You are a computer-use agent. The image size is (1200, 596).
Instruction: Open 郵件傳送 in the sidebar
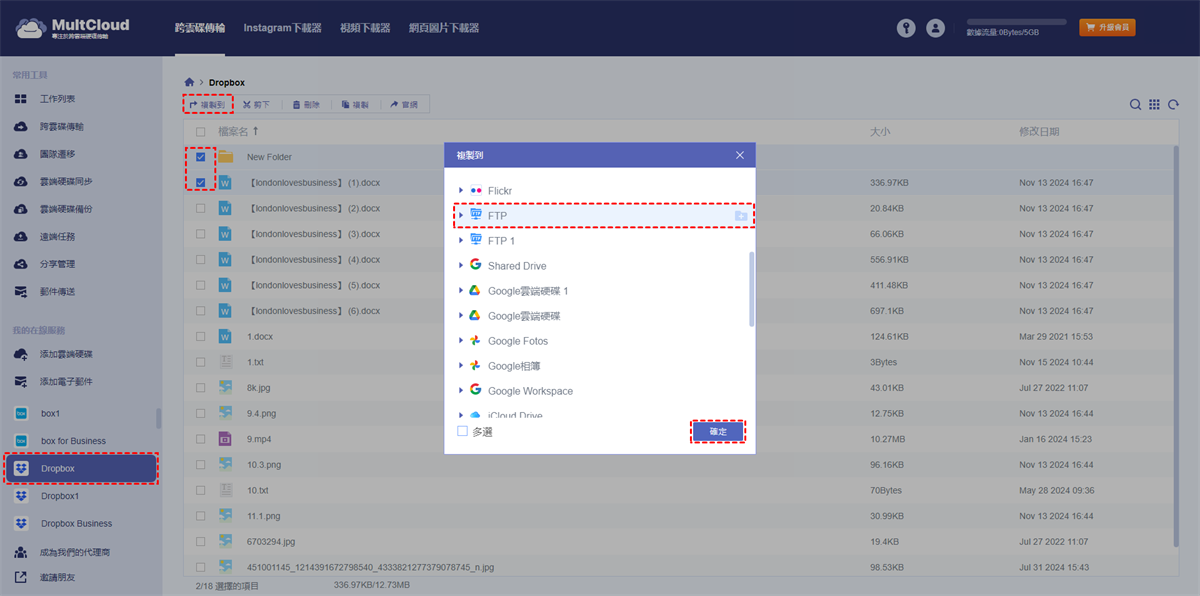pos(57,292)
